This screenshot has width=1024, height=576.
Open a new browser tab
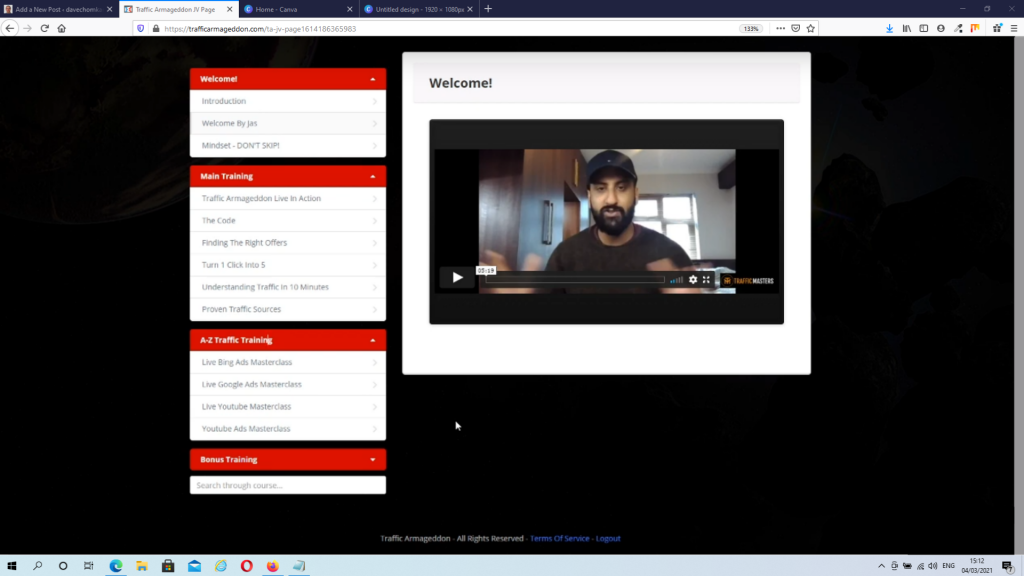[488, 9]
